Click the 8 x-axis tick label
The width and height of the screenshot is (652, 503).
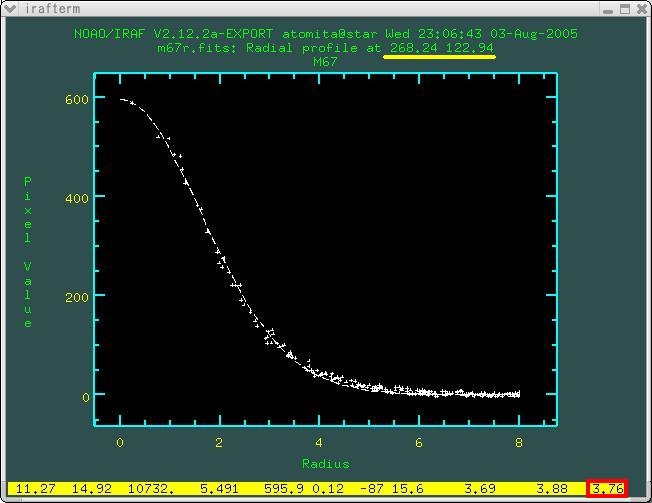point(519,443)
